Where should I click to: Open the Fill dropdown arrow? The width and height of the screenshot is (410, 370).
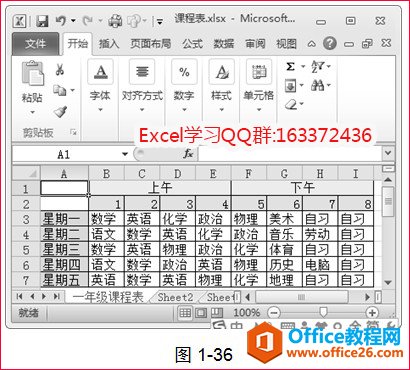(x=302, y=86)
